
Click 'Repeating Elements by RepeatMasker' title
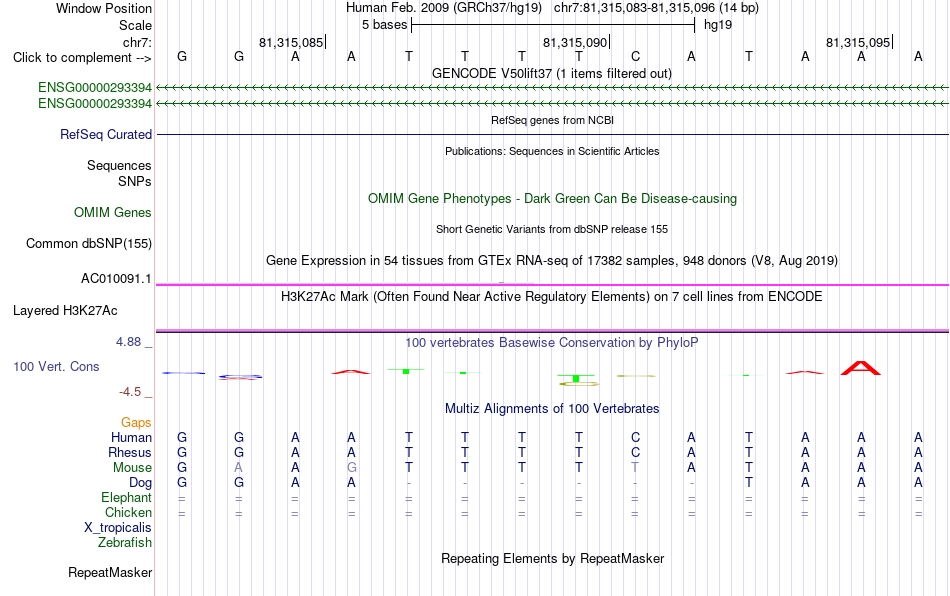pyautogui.click(x=552, y=558)
